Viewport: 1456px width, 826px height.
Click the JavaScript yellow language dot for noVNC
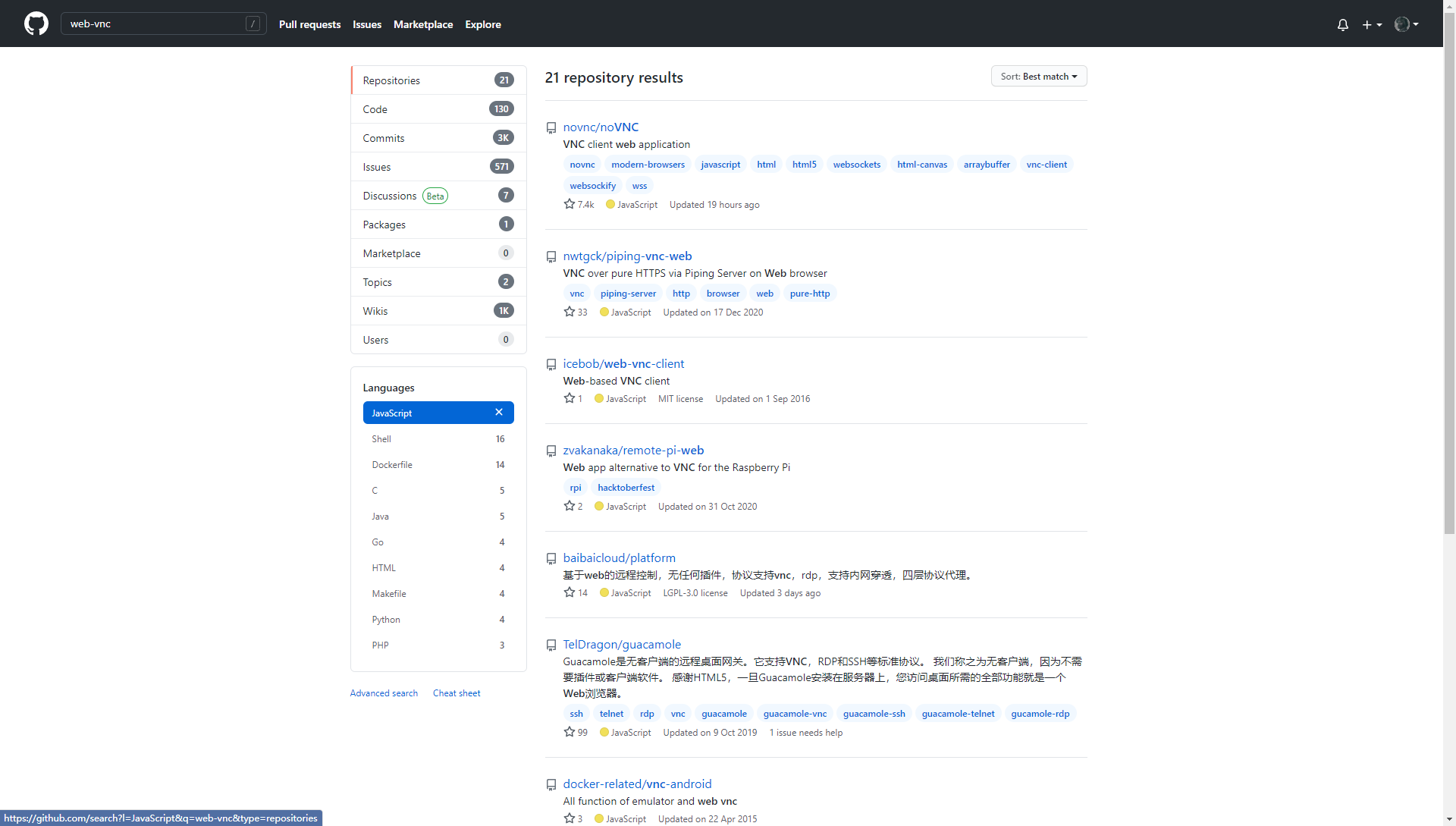tap(610, 204)
